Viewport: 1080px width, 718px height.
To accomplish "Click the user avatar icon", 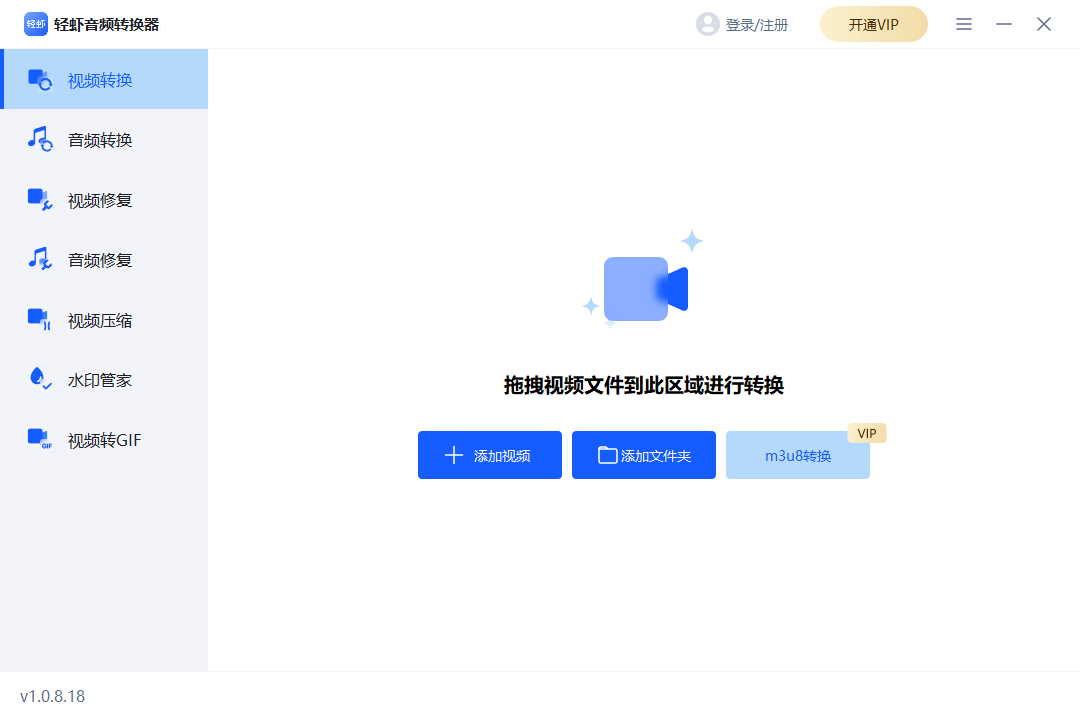I will pyautogui.click(x=706, y=24).
